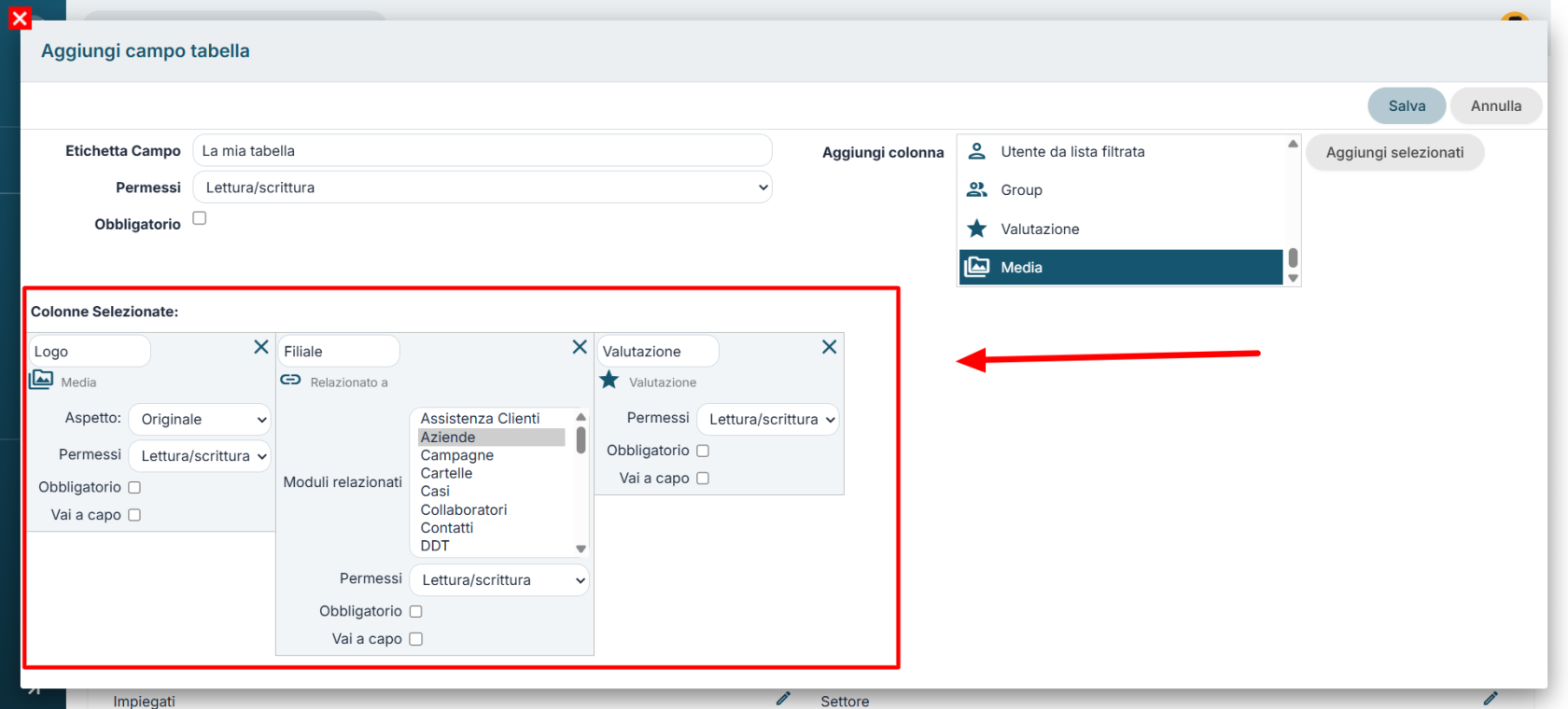Select Cartelle module
1568x709 pixels.
click(492, 473)
